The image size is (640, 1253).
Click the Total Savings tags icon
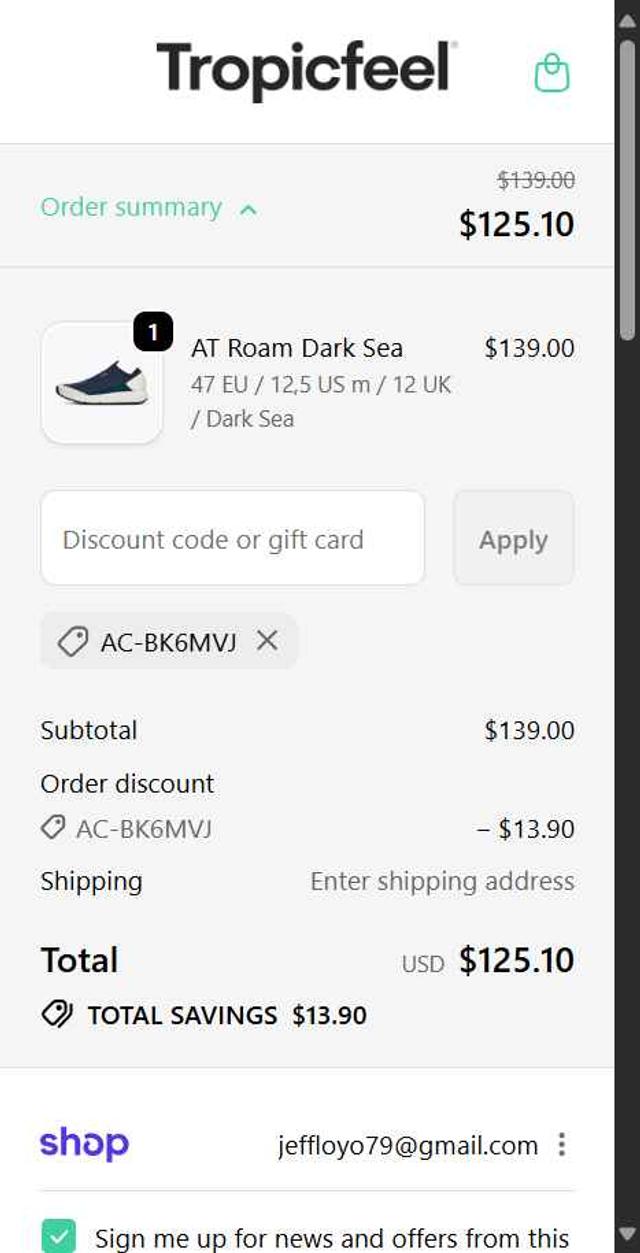(57, 1015)
